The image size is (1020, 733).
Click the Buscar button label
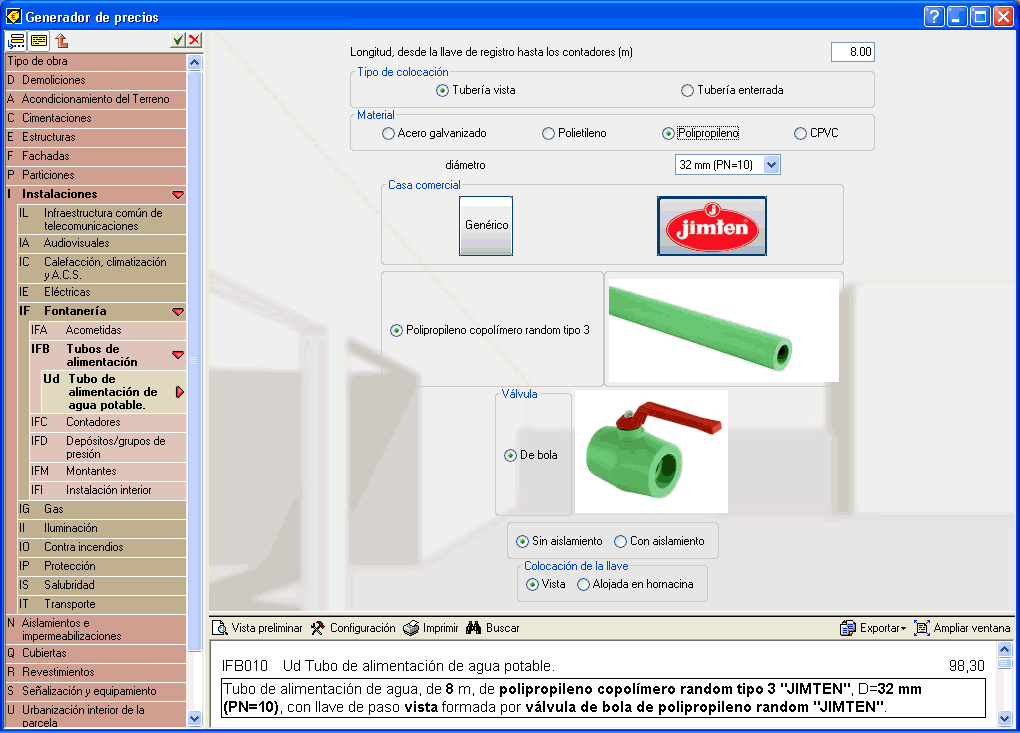pos(502,628)
